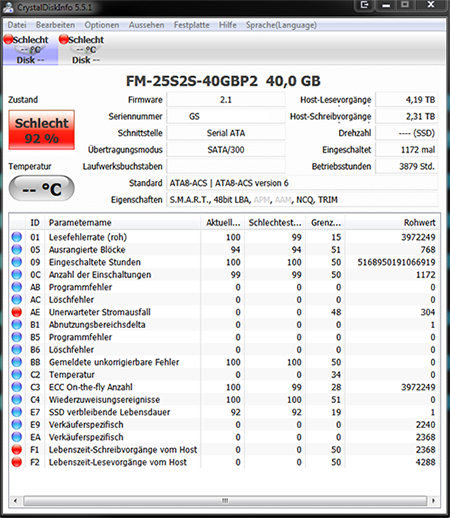Click the status dot for Anzahl der Einschaltungen

click(x=17, y=275)
